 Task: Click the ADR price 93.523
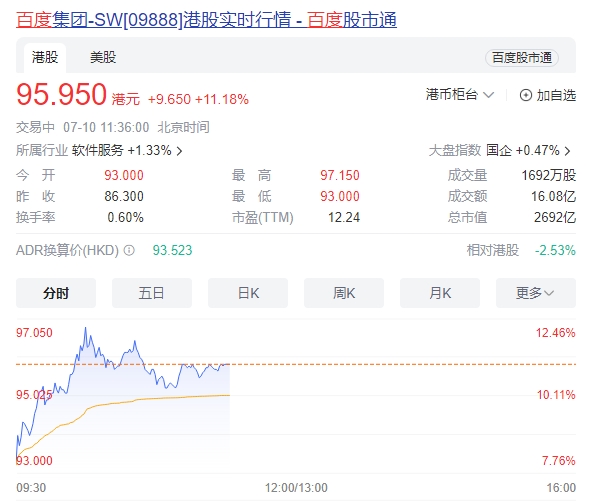(172, 250)
